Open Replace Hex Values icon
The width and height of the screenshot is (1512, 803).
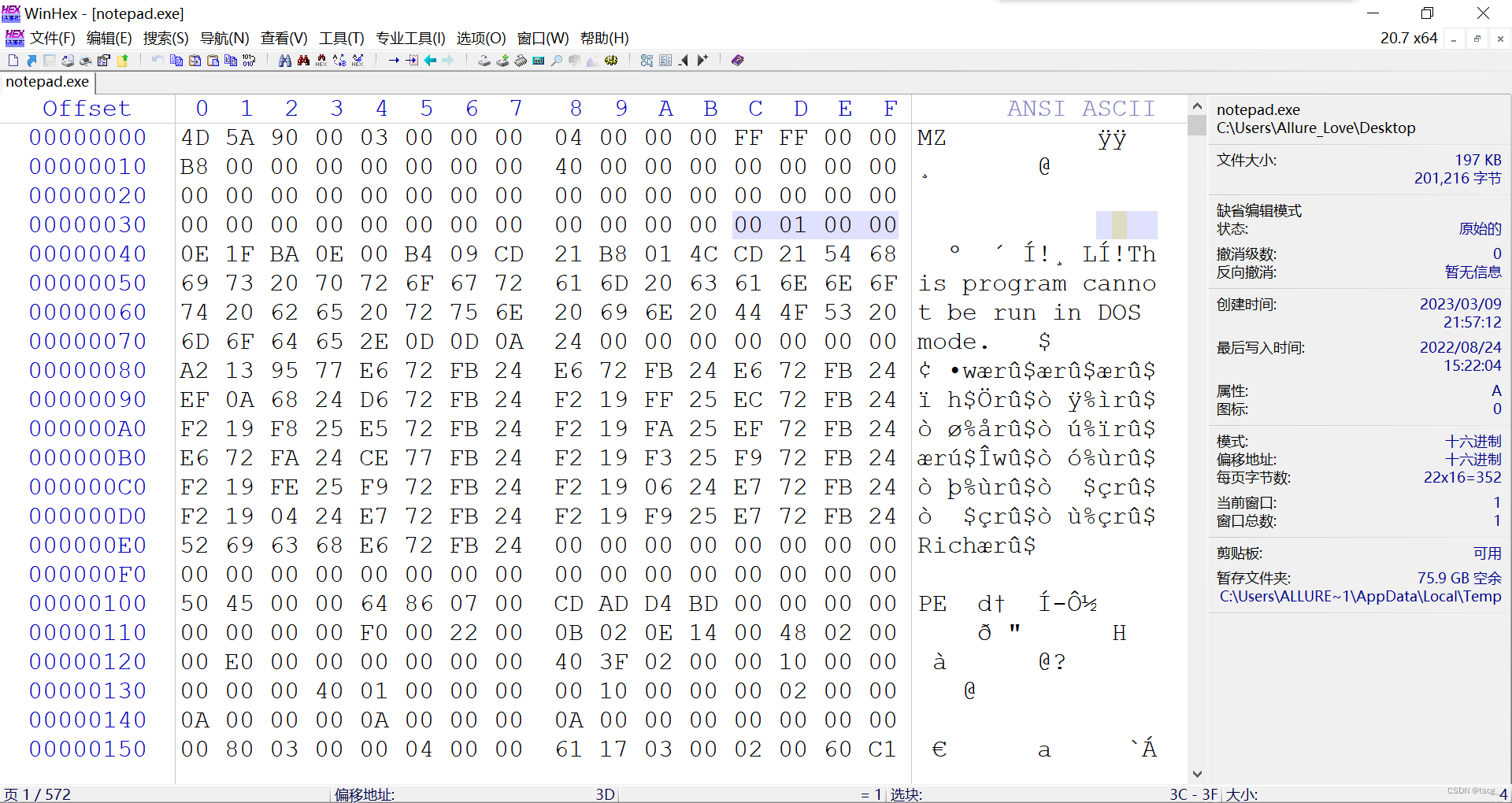[358, 61]
